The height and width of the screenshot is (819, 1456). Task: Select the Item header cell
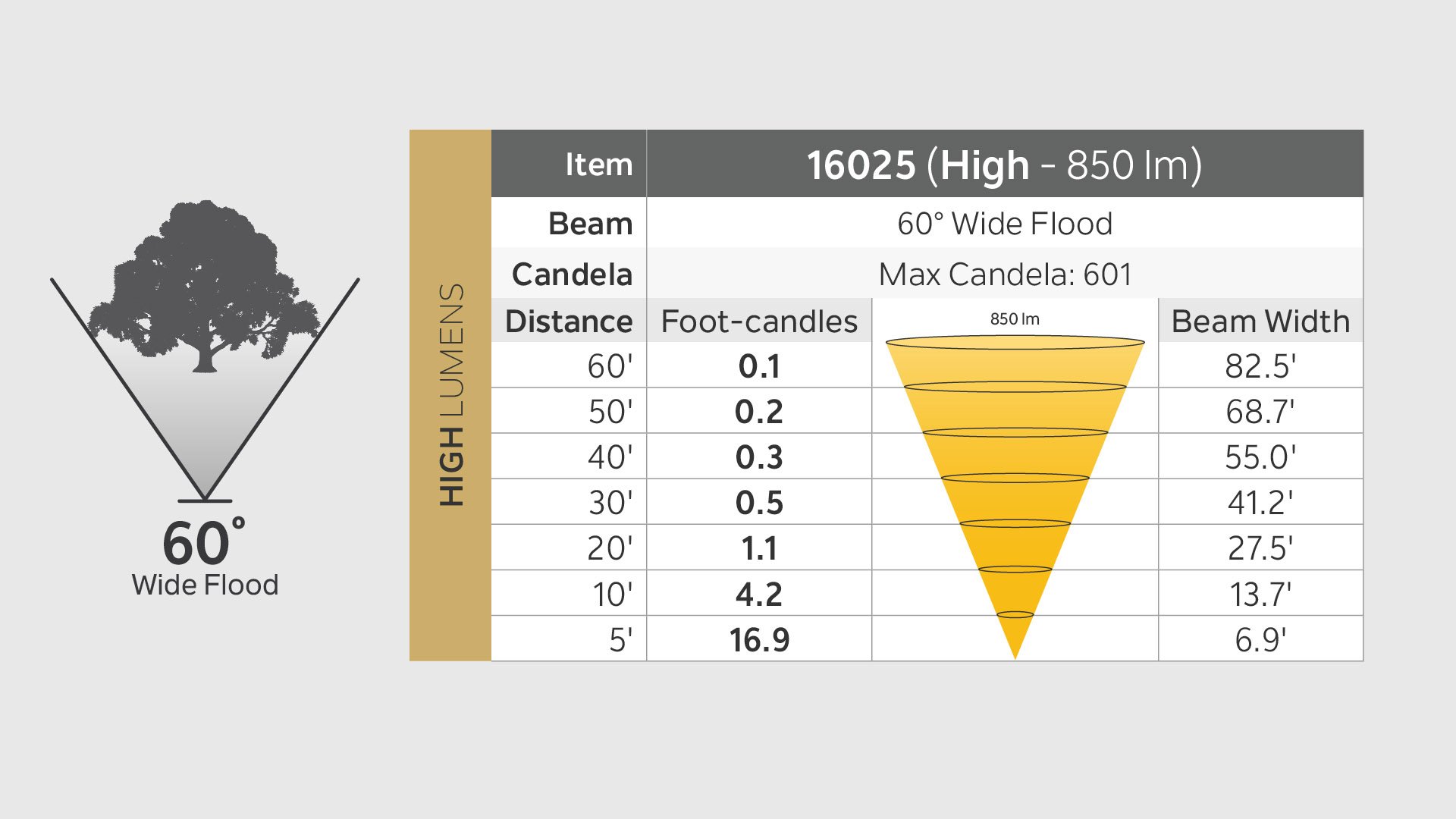point(569,164)
